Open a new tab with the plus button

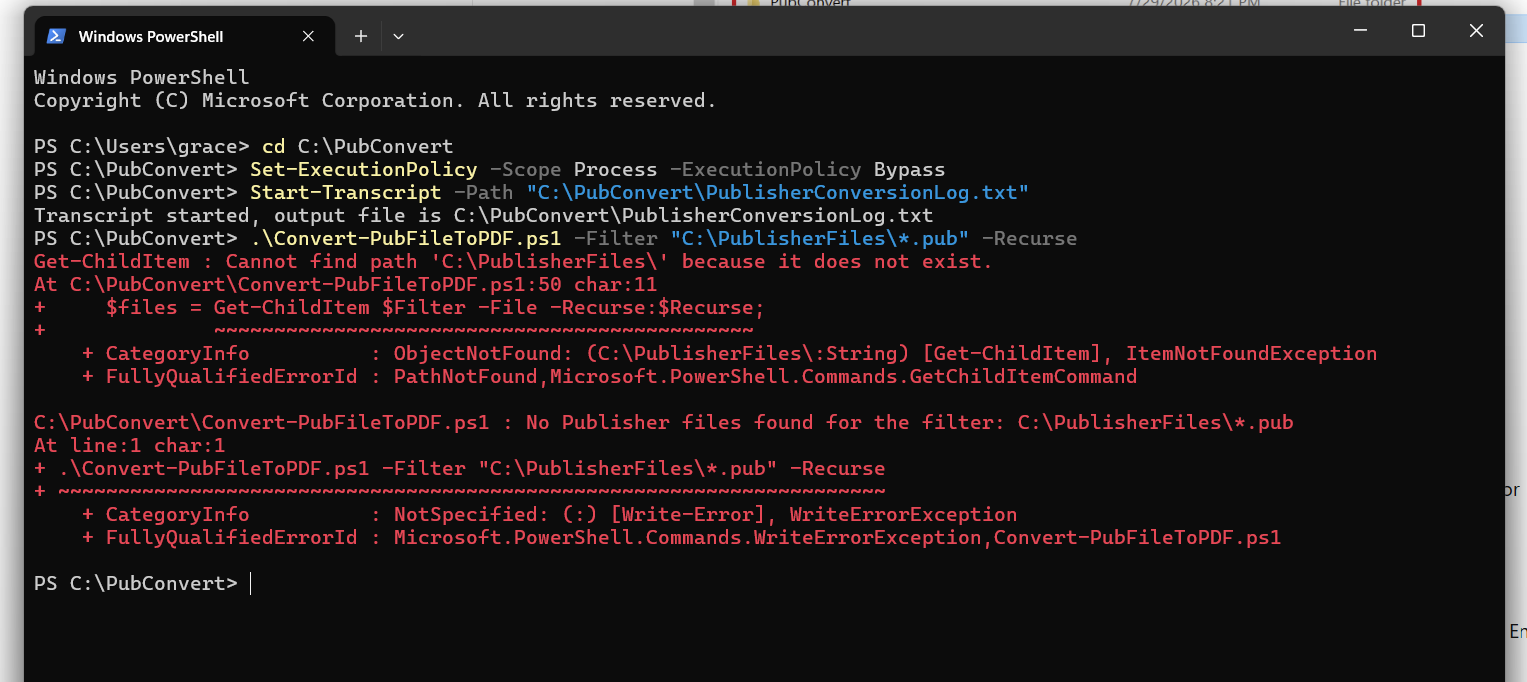pyautogui.click(x=361, y=36)
